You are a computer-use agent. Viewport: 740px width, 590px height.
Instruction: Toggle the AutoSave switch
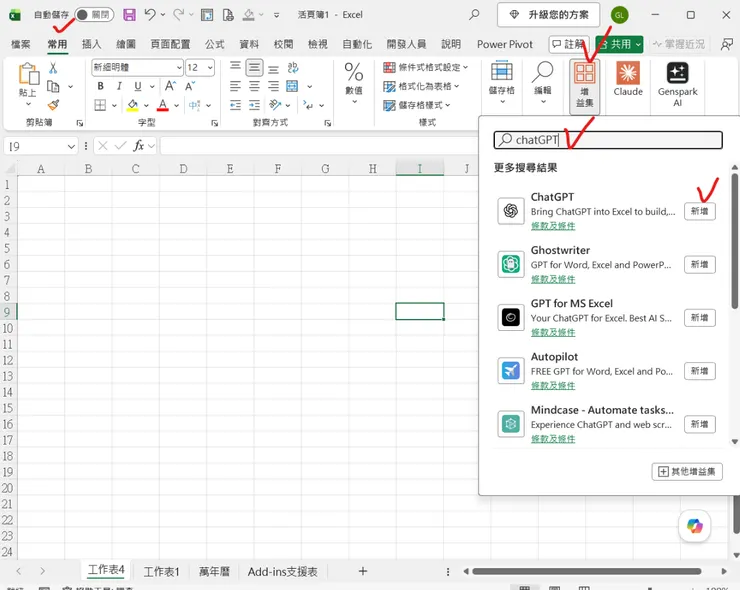click(94, 15)
